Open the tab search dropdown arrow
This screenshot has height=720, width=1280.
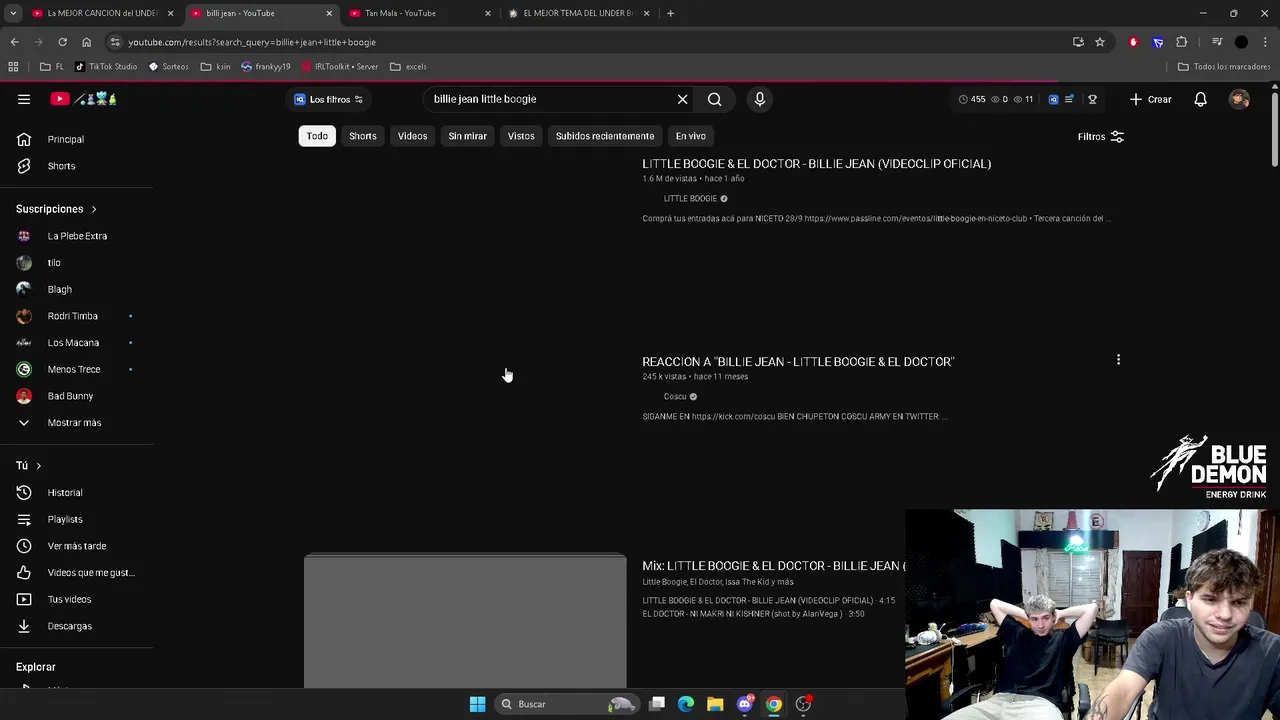(x=13, y=13)
